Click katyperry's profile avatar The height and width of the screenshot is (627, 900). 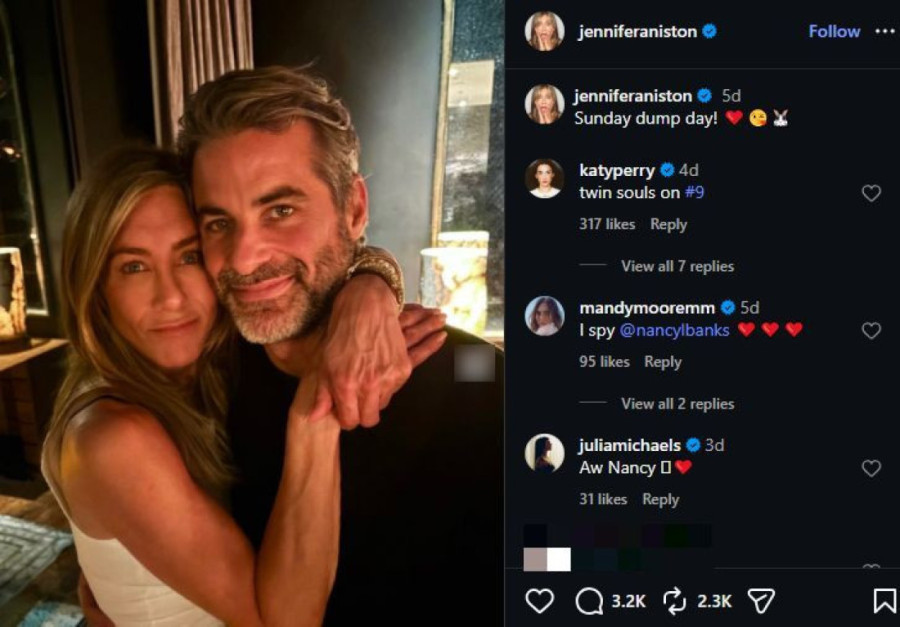point(544,178)
